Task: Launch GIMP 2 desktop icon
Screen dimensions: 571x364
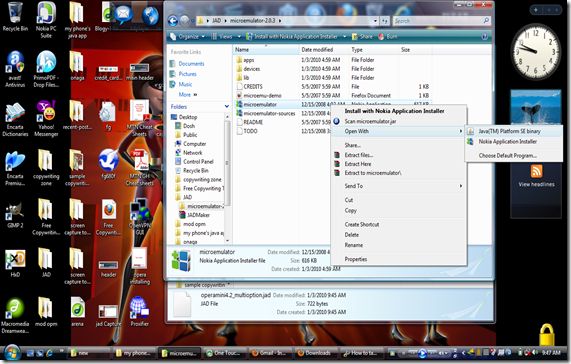Action: pyautogui.click(x=15, y=215)
